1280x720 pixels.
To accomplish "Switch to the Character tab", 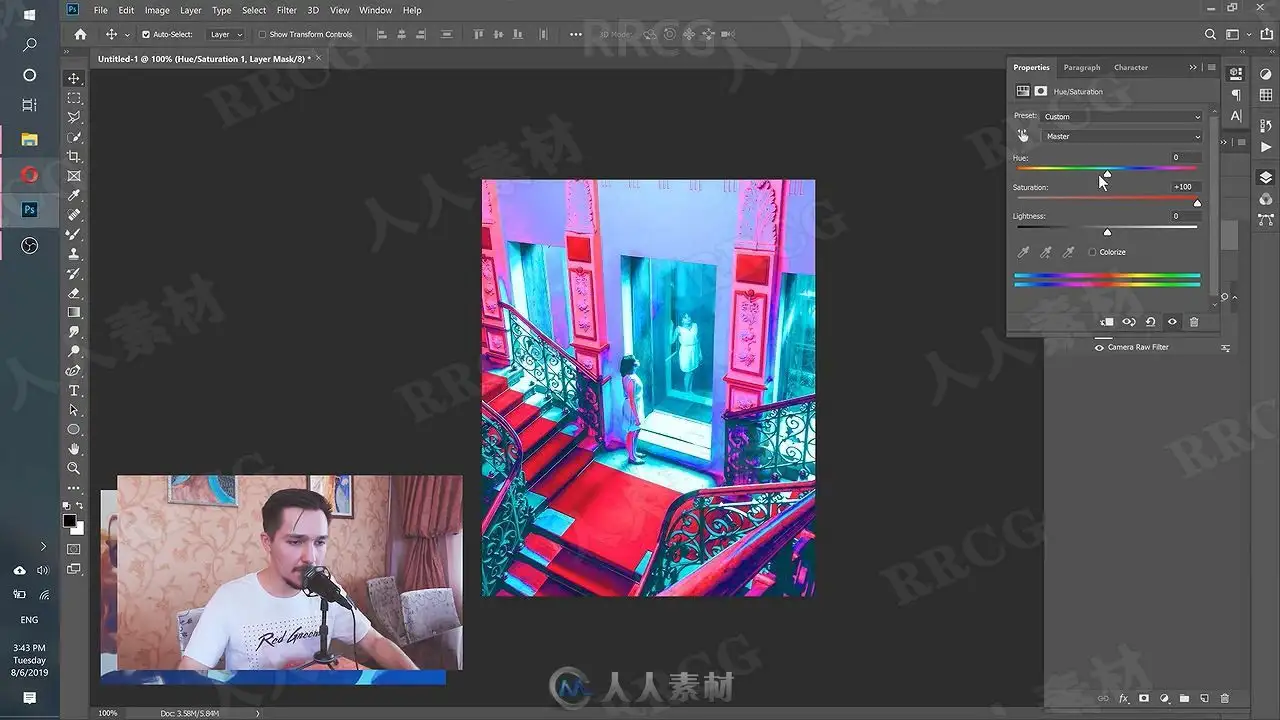I will tap(1131, 67).
